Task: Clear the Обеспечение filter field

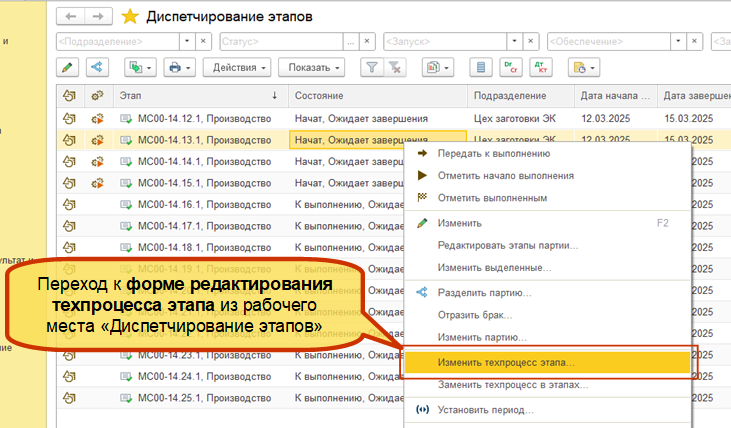Action: (x=694, y=41)
